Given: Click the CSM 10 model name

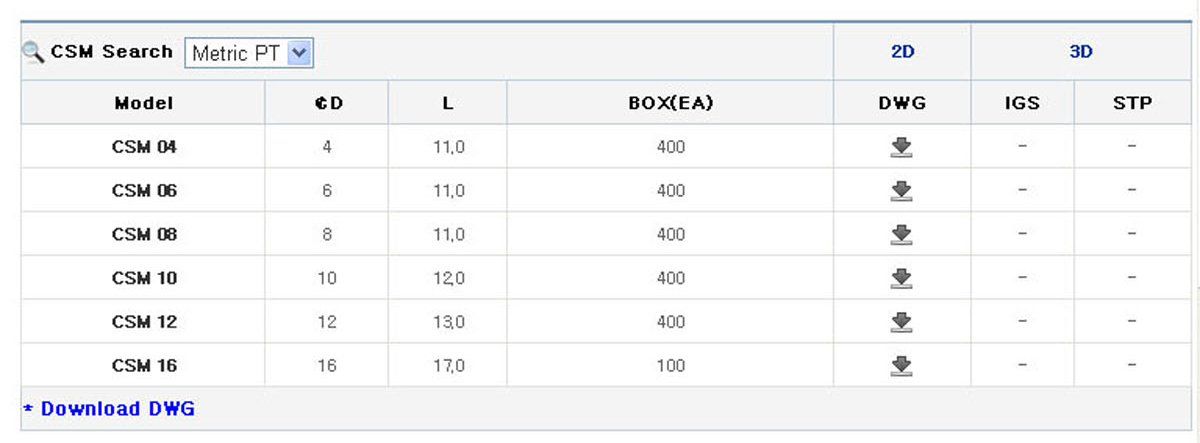Looking at the screenshot, I should point(144,278).
